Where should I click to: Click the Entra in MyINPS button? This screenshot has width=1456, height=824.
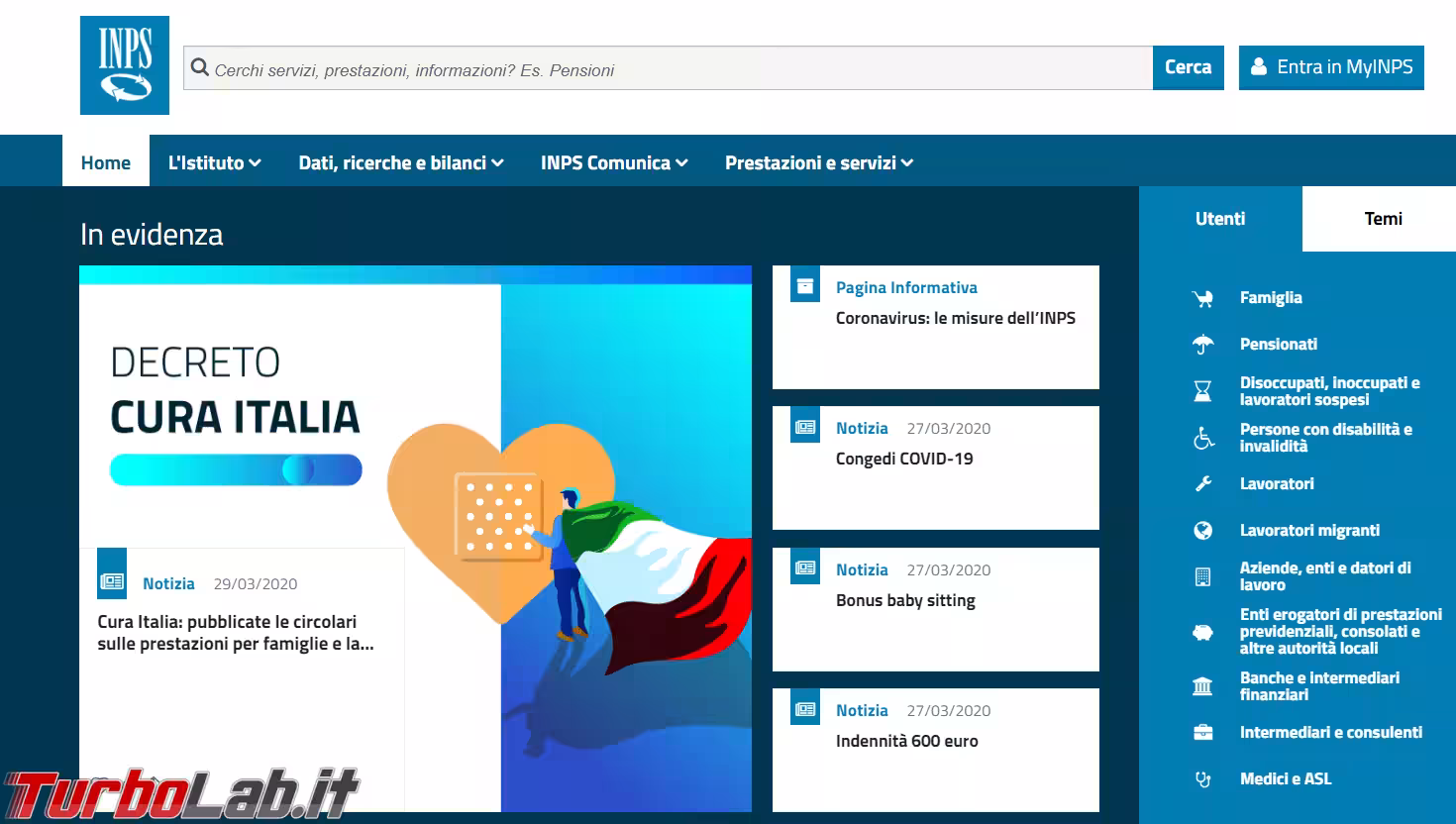pos(1331,67)
